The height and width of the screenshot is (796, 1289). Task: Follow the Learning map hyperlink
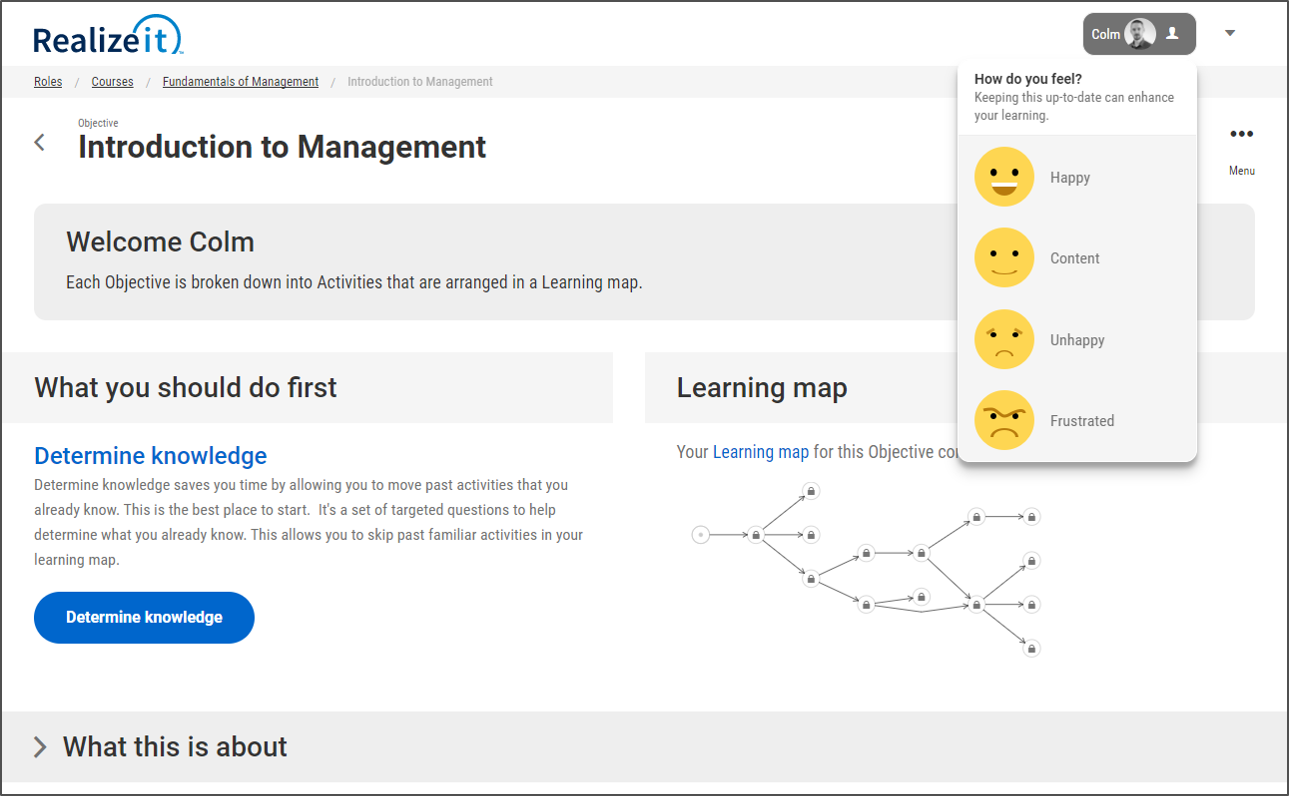[x=760, y=452]
